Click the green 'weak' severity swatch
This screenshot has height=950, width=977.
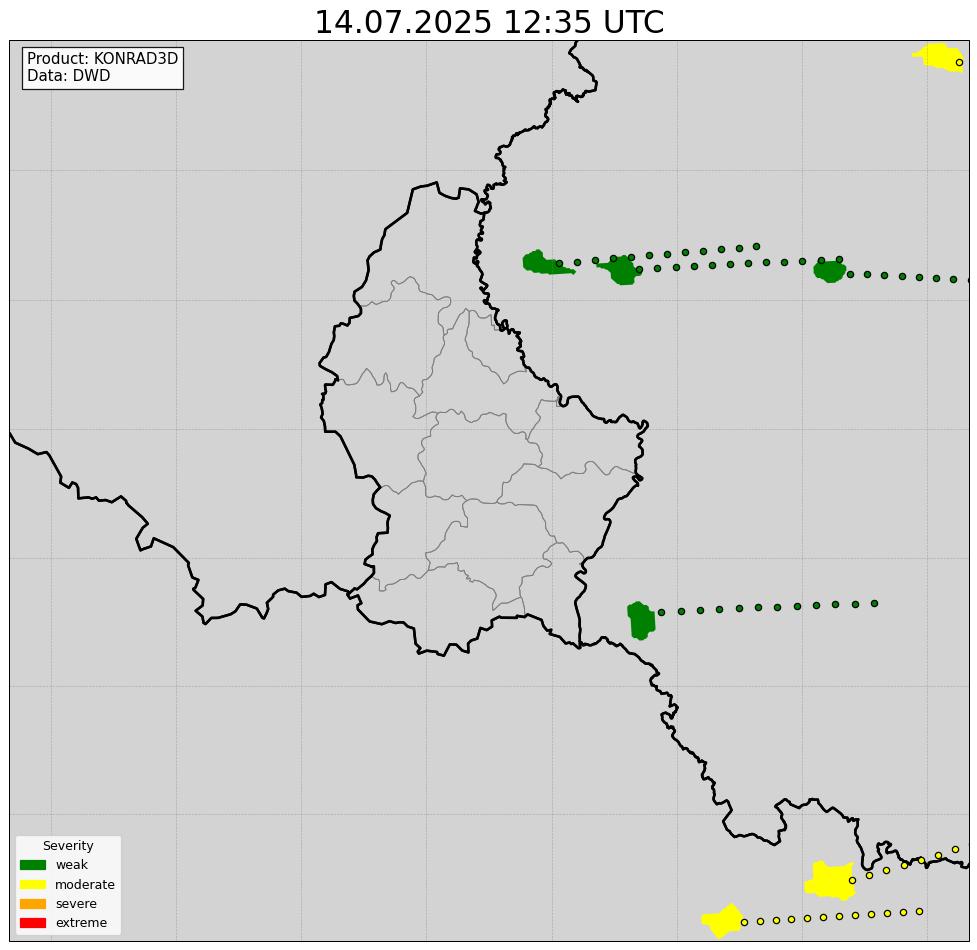(x=33, y=865)
